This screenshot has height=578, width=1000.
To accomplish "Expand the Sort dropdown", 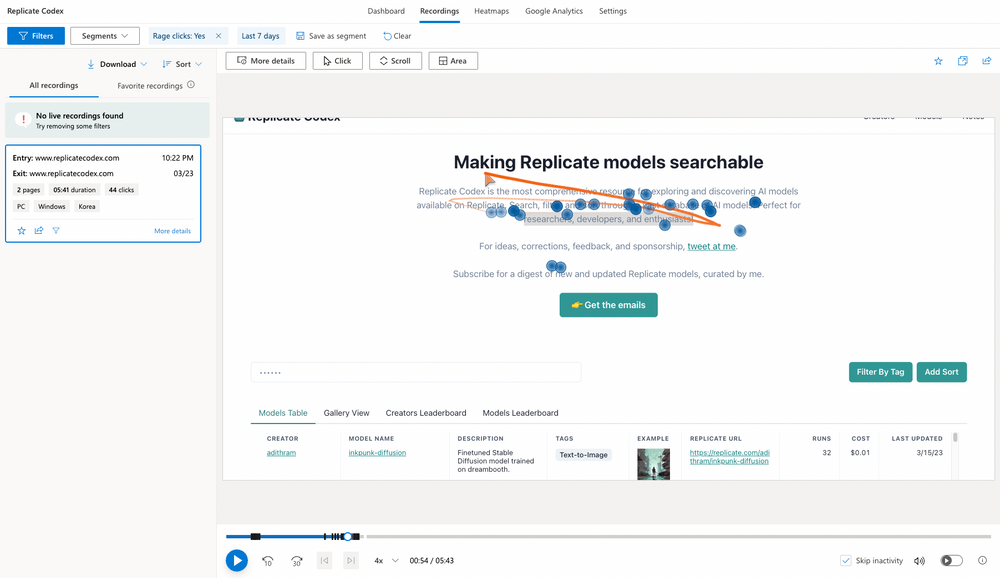I will (182, 64).
